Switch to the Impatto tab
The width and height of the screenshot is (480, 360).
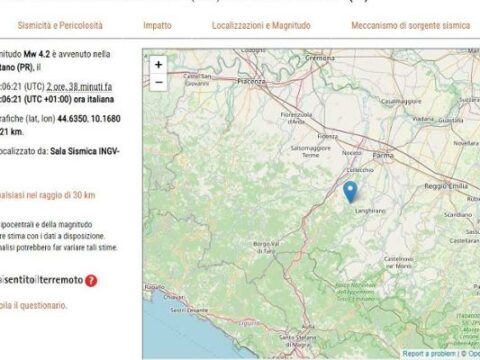[x=157, y=25]
